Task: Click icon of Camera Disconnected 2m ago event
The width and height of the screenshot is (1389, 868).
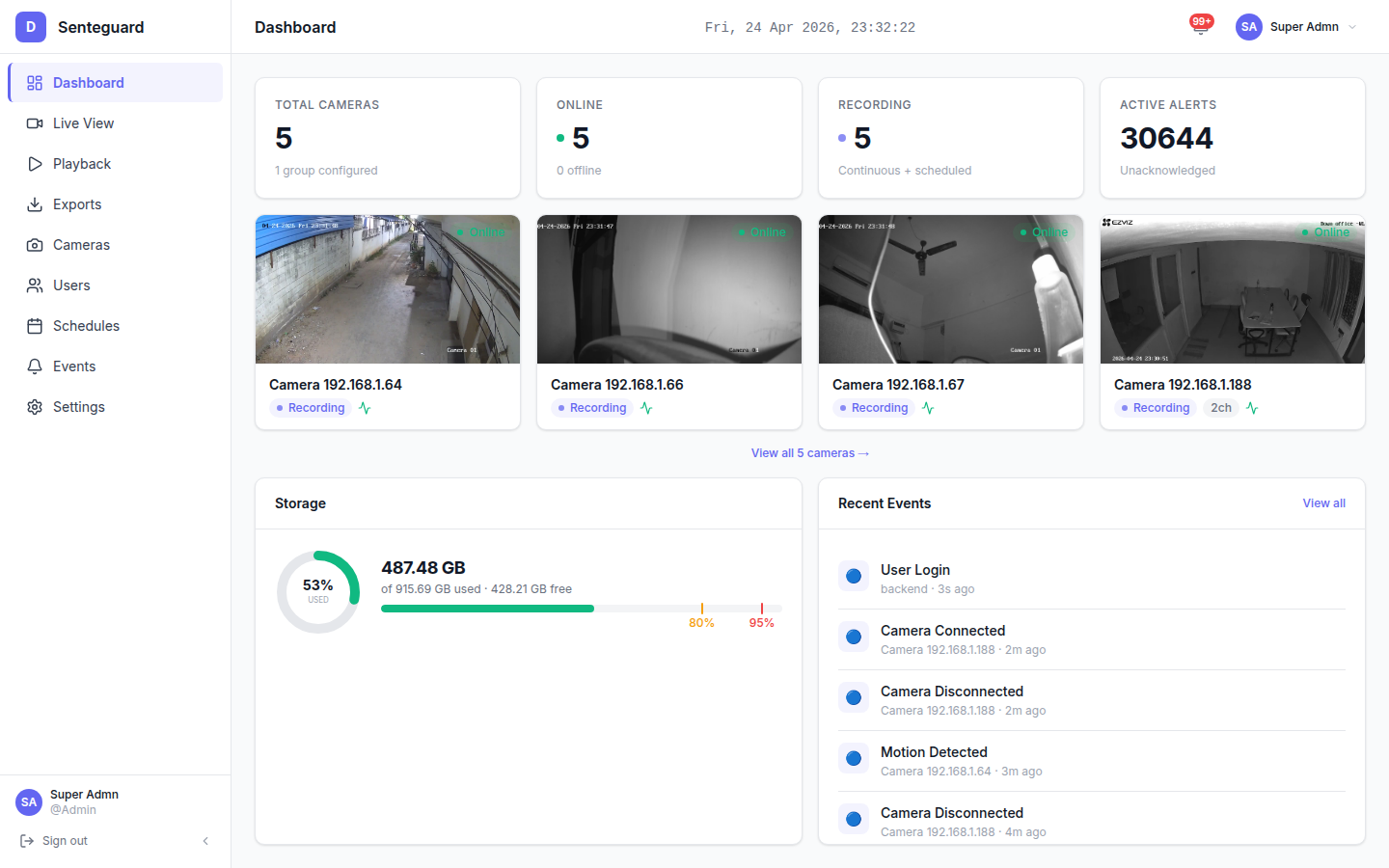Action: (x=854, y=698)
